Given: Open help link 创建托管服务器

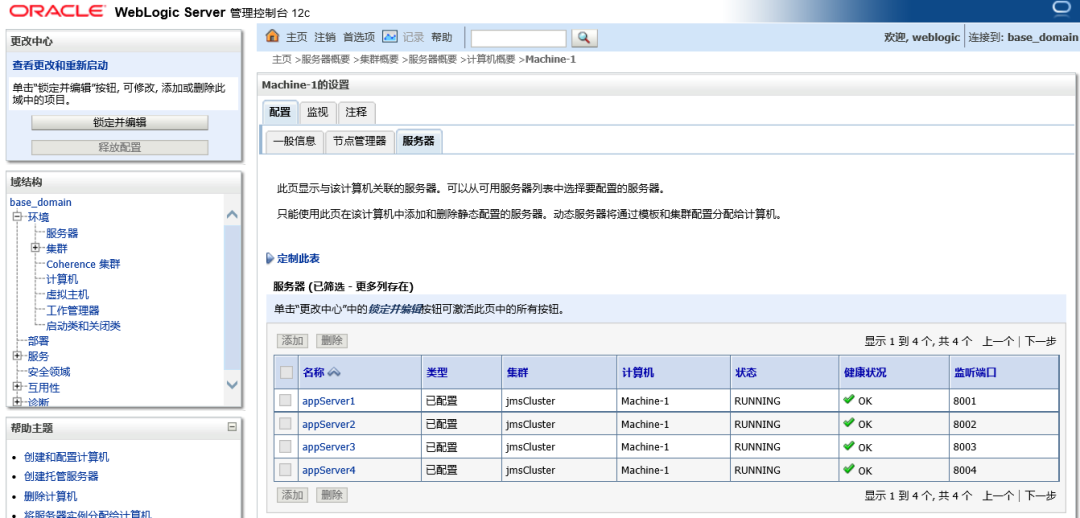Looking at the screenshot, I should (61, 476).
